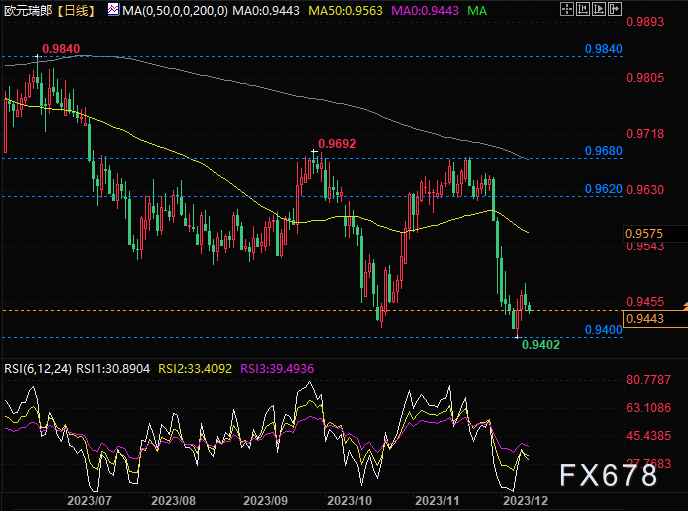
Task: Select the 0.9402 low price marker
Action: tap(539, 345)
